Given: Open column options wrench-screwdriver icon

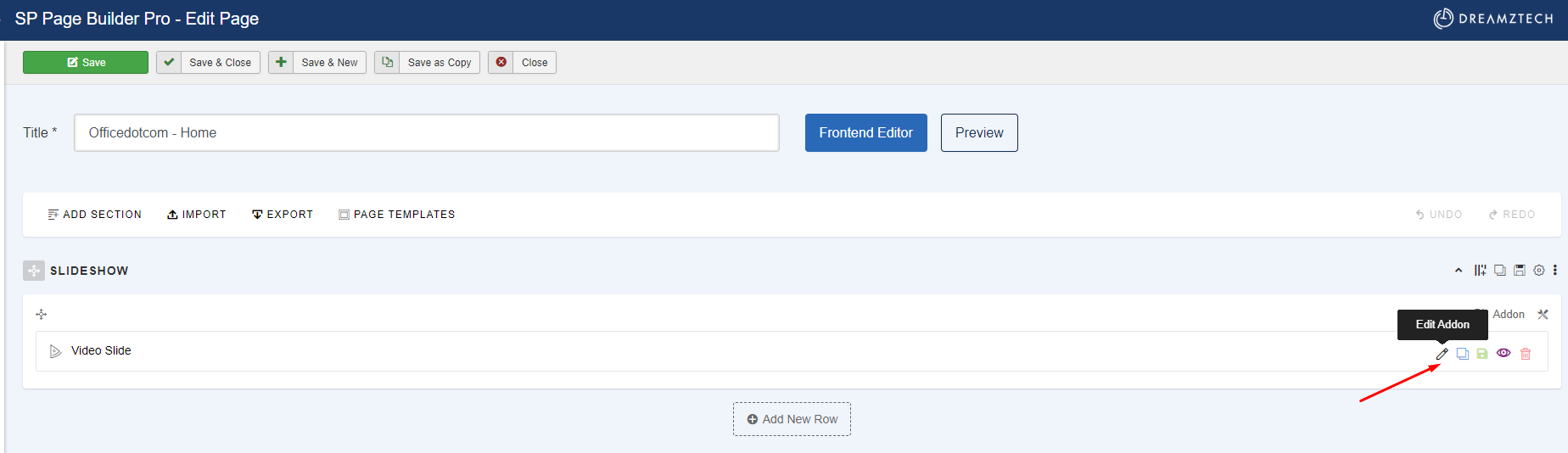Looking at the screenshot, I should pos(1543,315).
